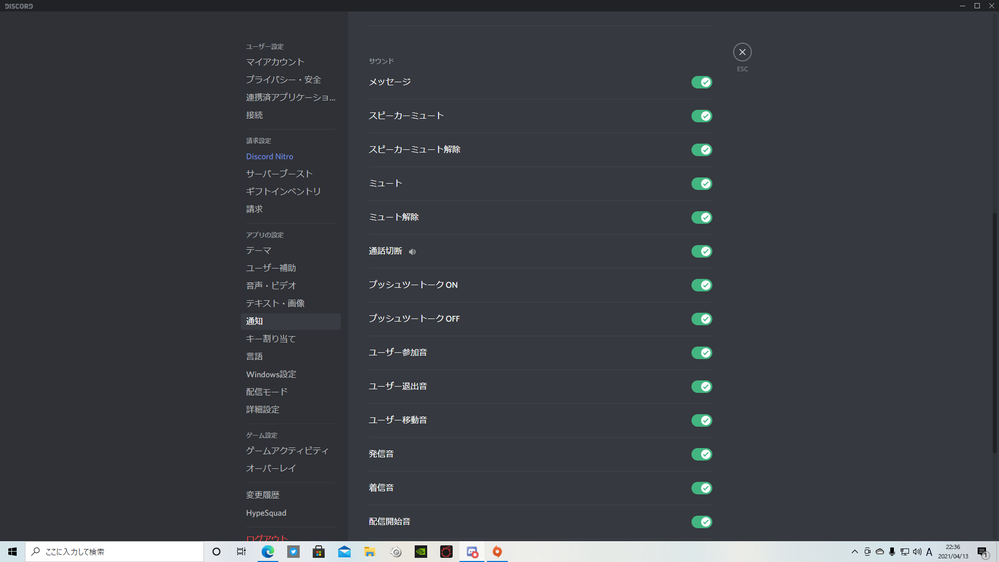Open the Discord Nitro page
Screen dimensions: 999x562
[291, 156]
